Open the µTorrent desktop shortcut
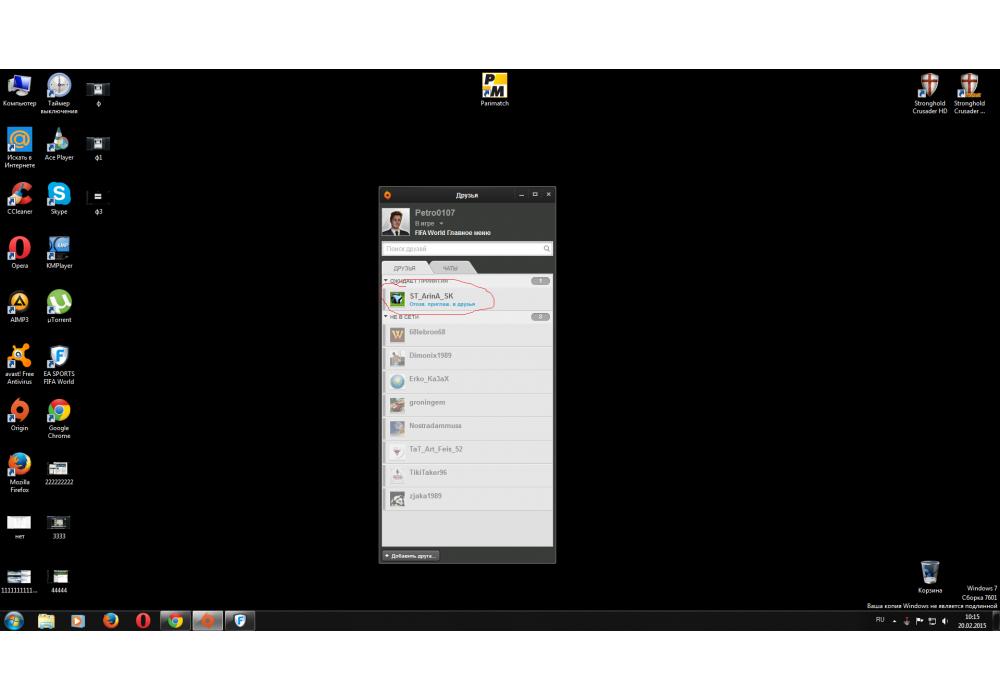The width and height of the screenshot is (1000, 700). pos(59,307)
